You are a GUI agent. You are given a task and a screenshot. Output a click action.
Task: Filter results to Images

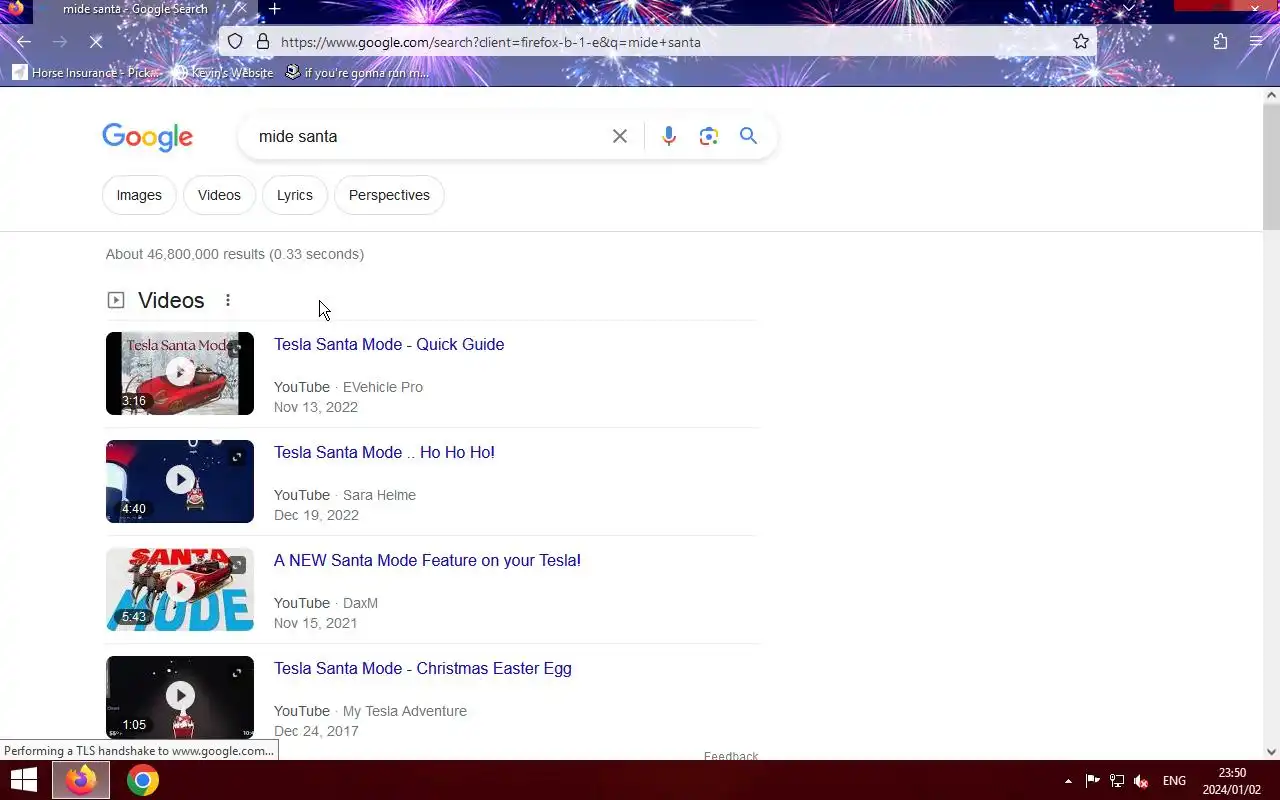tap(139, 195)
